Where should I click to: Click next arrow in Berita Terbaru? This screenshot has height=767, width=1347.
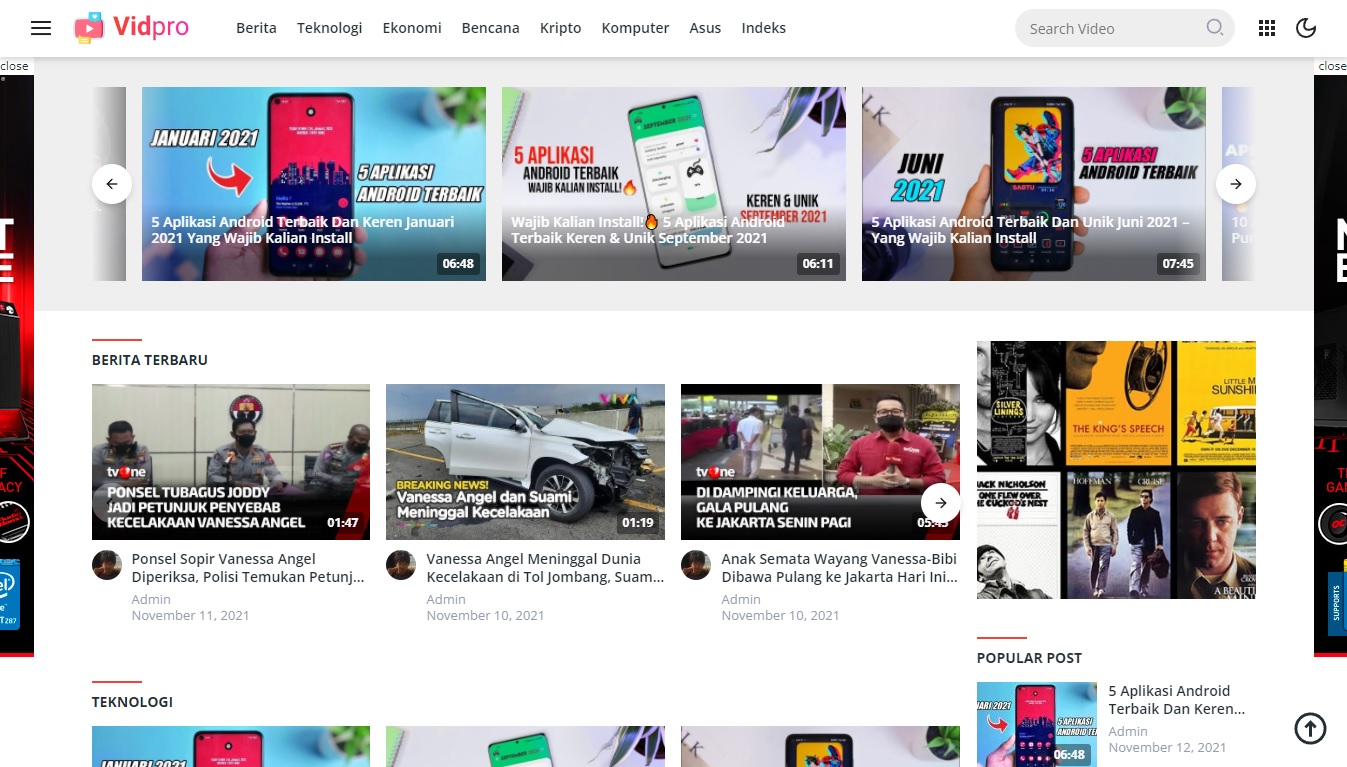(x=940, y=503)
